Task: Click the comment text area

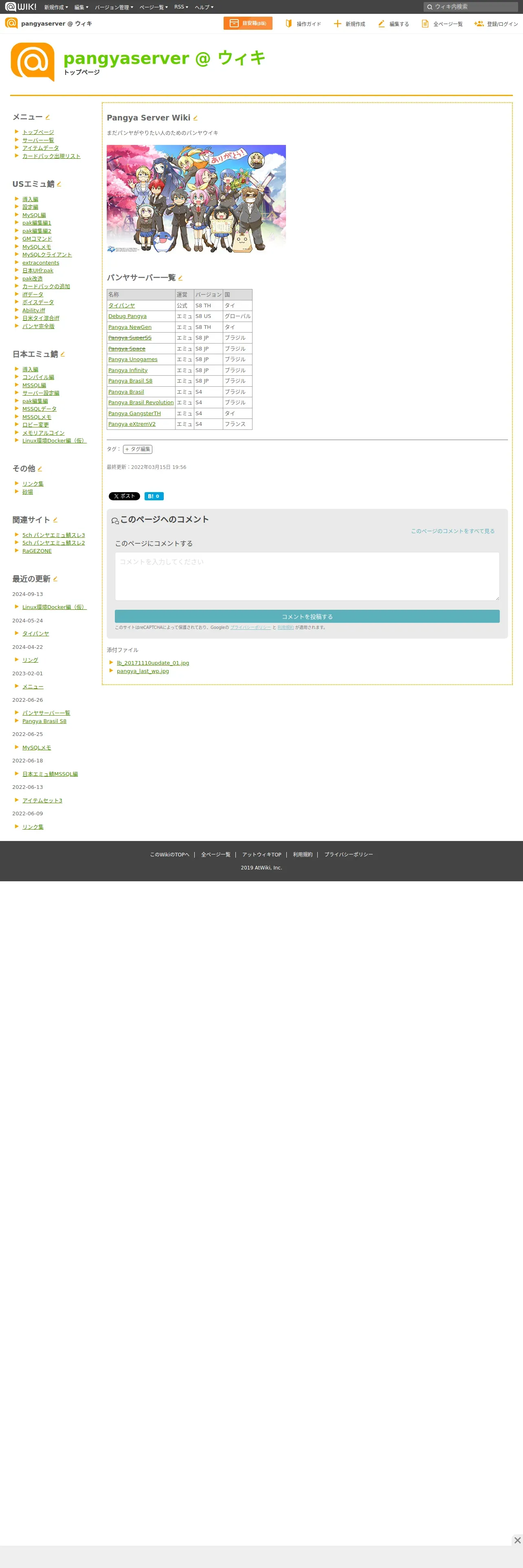Action: click(x=307, y=576)
